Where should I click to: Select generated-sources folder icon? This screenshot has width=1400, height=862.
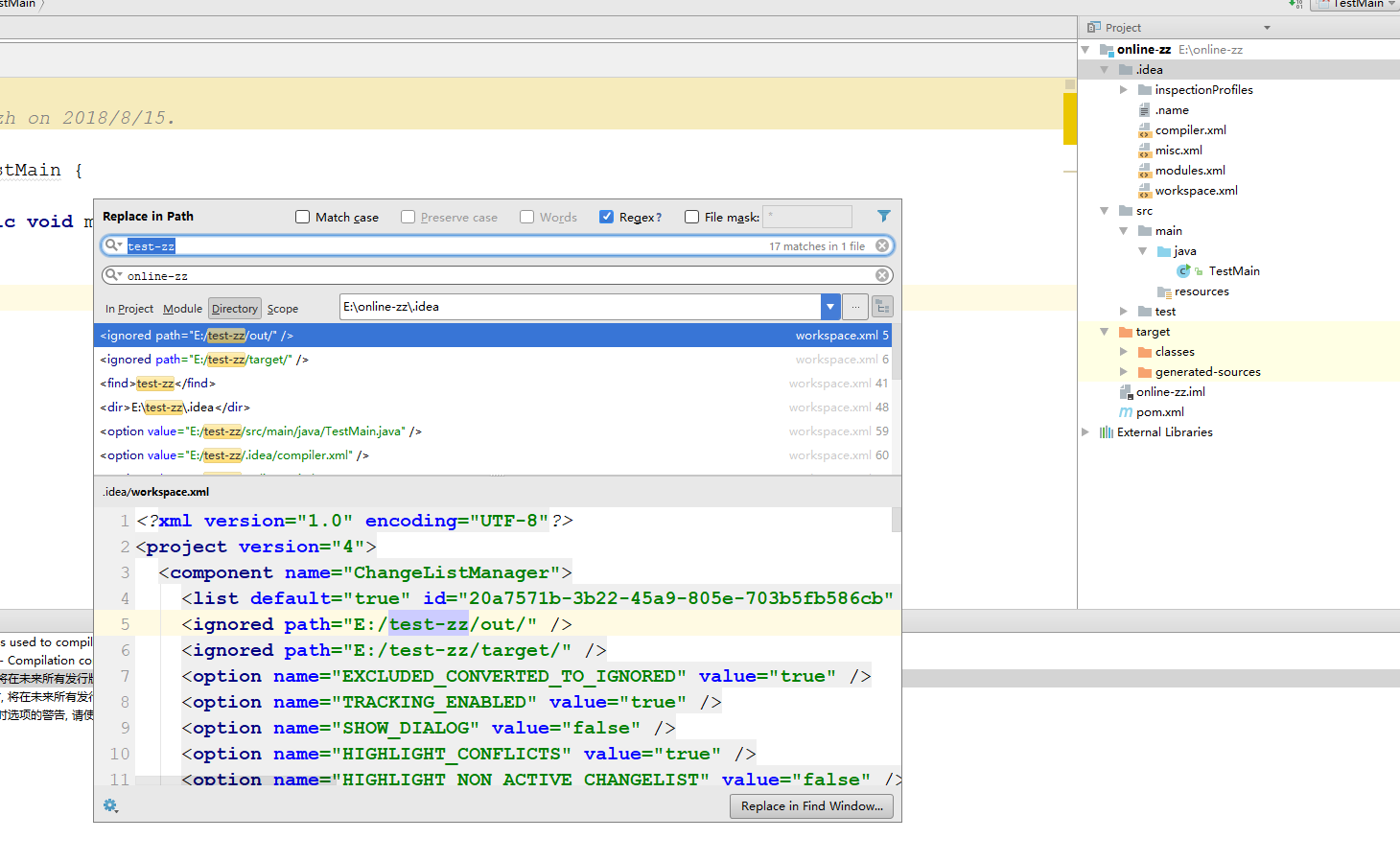tap(1144, 372)
